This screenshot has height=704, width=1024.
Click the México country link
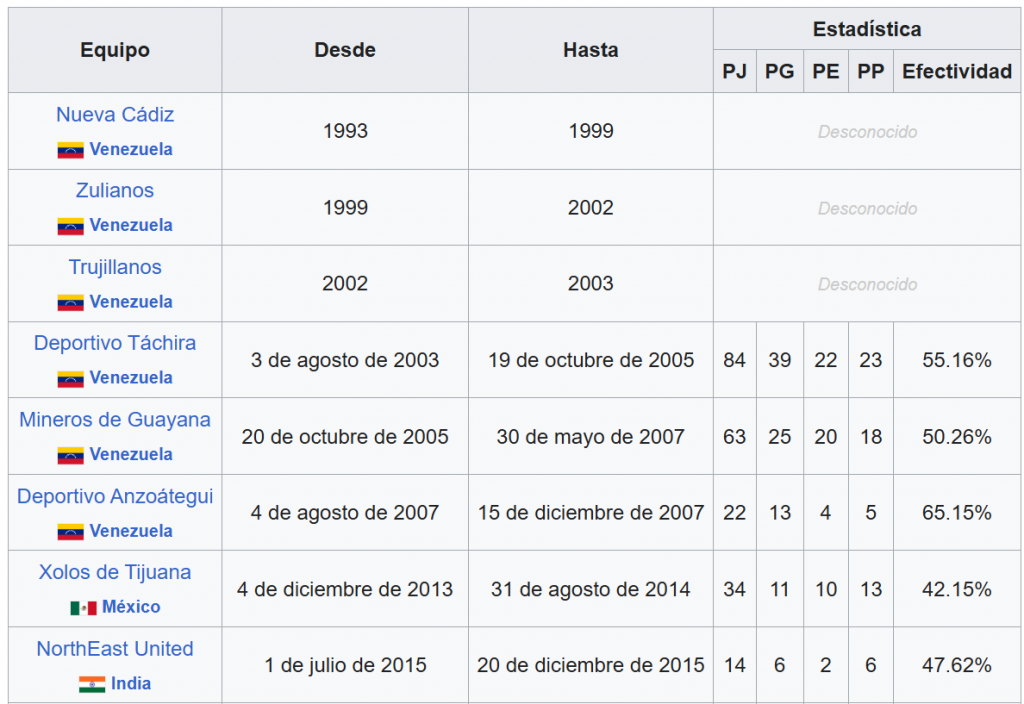tap(131, 607)
